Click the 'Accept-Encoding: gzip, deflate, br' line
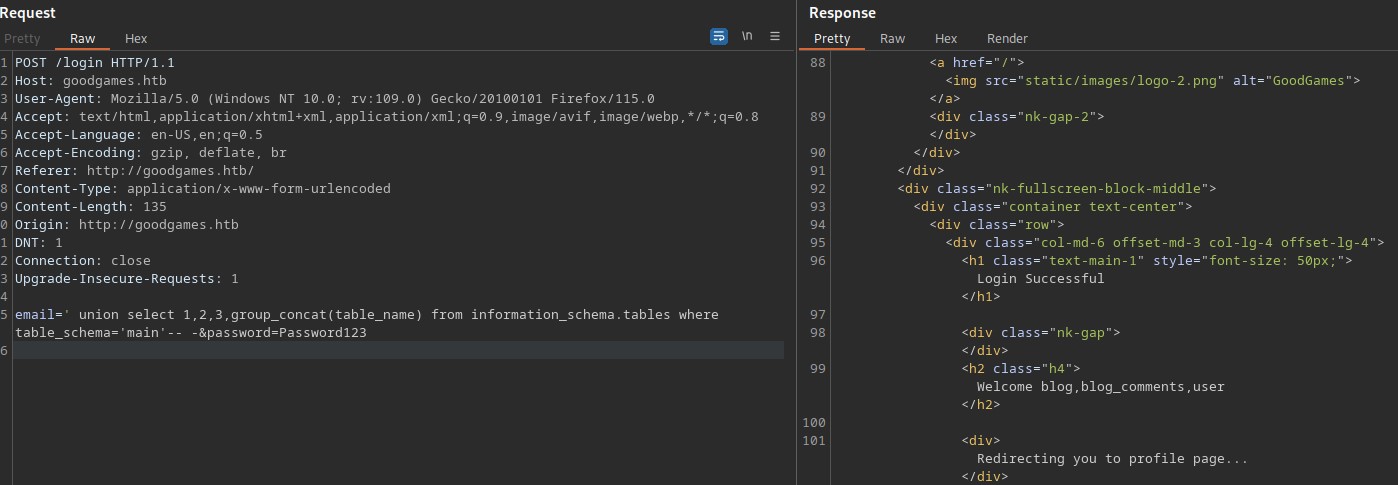Screen dimensions: 1398x485 [x=151, y=152]
